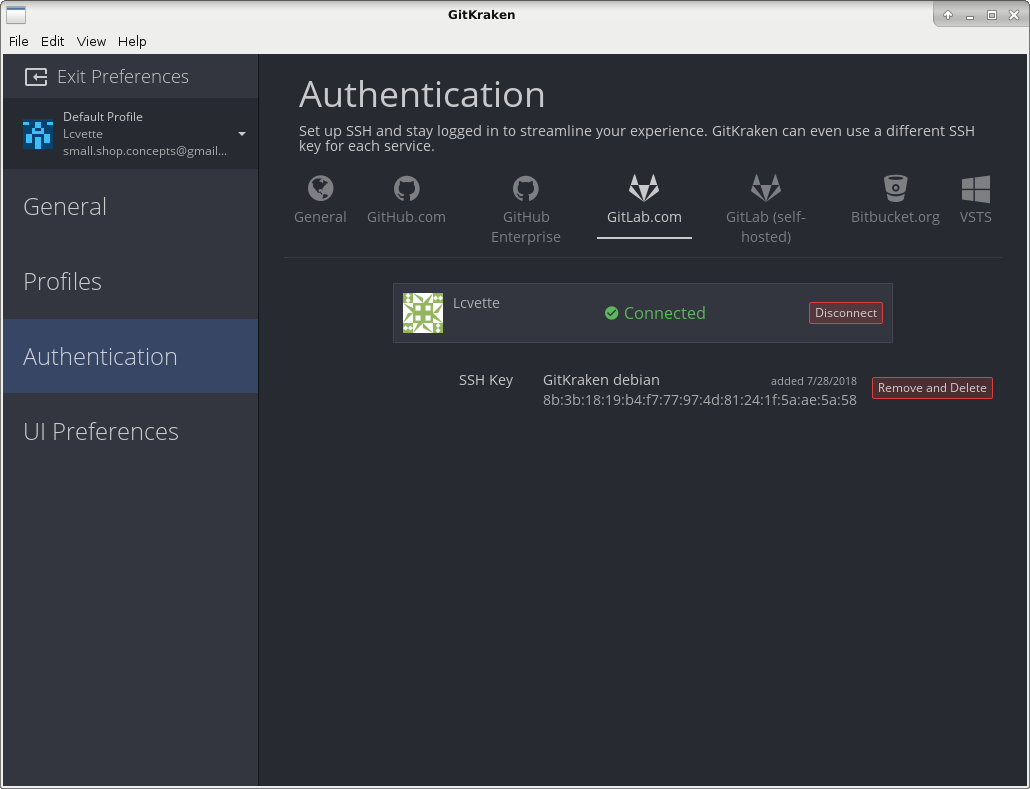Select the General globe icon
The width and height of the screenshot is (1030, 789).
(321, 189)
